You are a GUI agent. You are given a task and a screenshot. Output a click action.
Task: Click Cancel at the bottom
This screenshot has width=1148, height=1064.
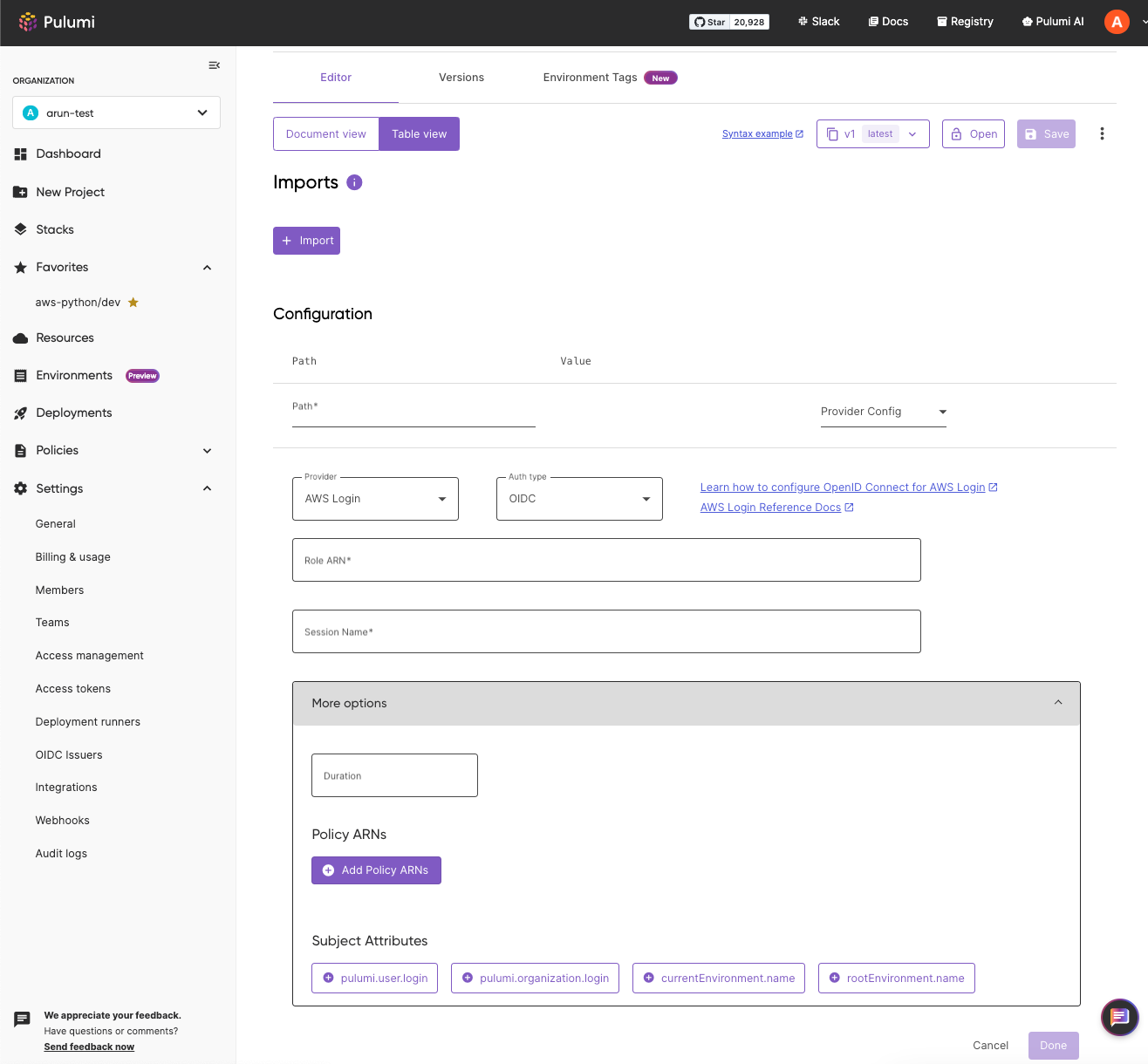coord(991,1046)
